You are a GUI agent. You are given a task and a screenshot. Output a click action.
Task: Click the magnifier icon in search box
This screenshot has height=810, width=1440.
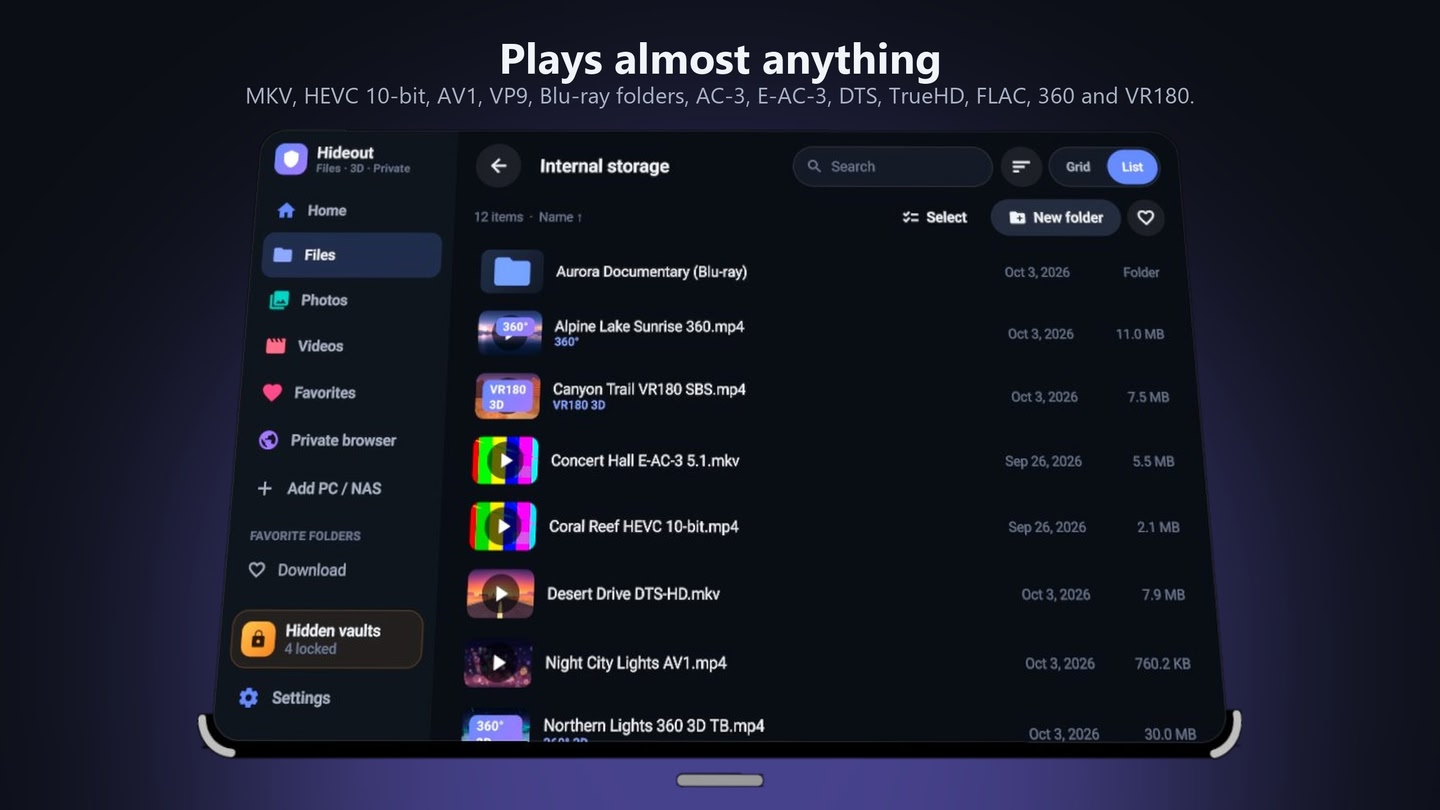814,167
